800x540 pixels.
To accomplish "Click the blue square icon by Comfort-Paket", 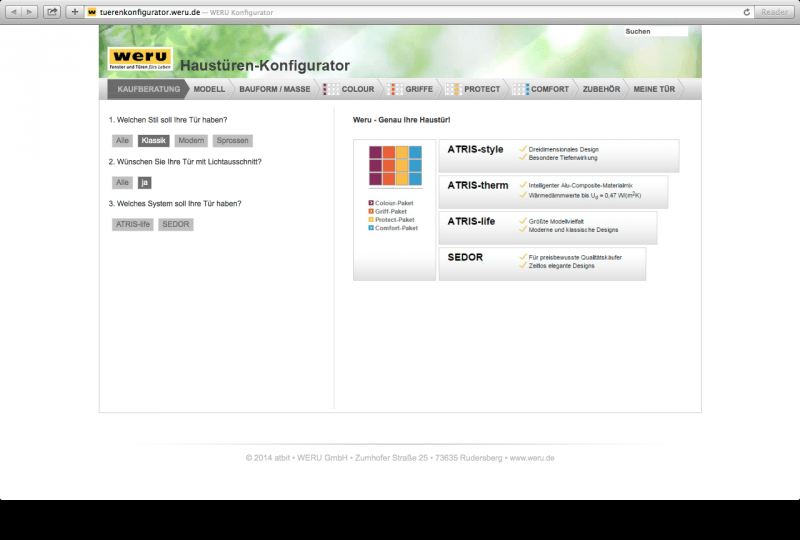I will [x=371, y=228].
